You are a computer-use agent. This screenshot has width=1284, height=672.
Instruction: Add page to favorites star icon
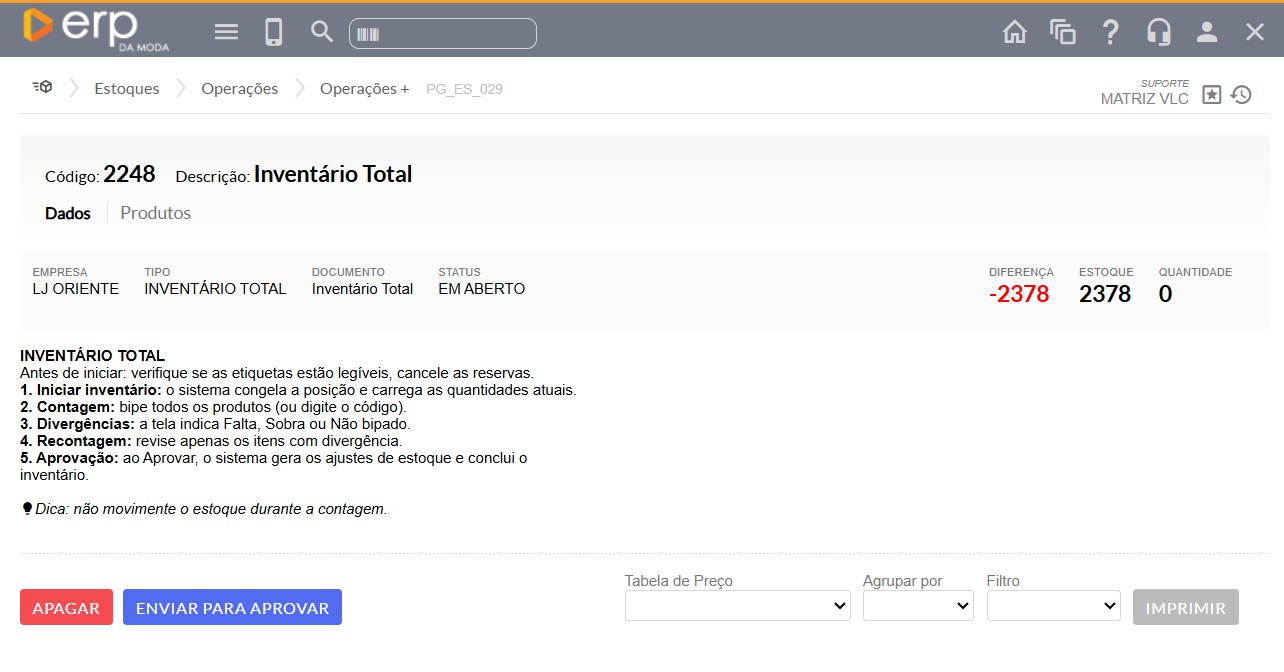tap(1211, 95)
